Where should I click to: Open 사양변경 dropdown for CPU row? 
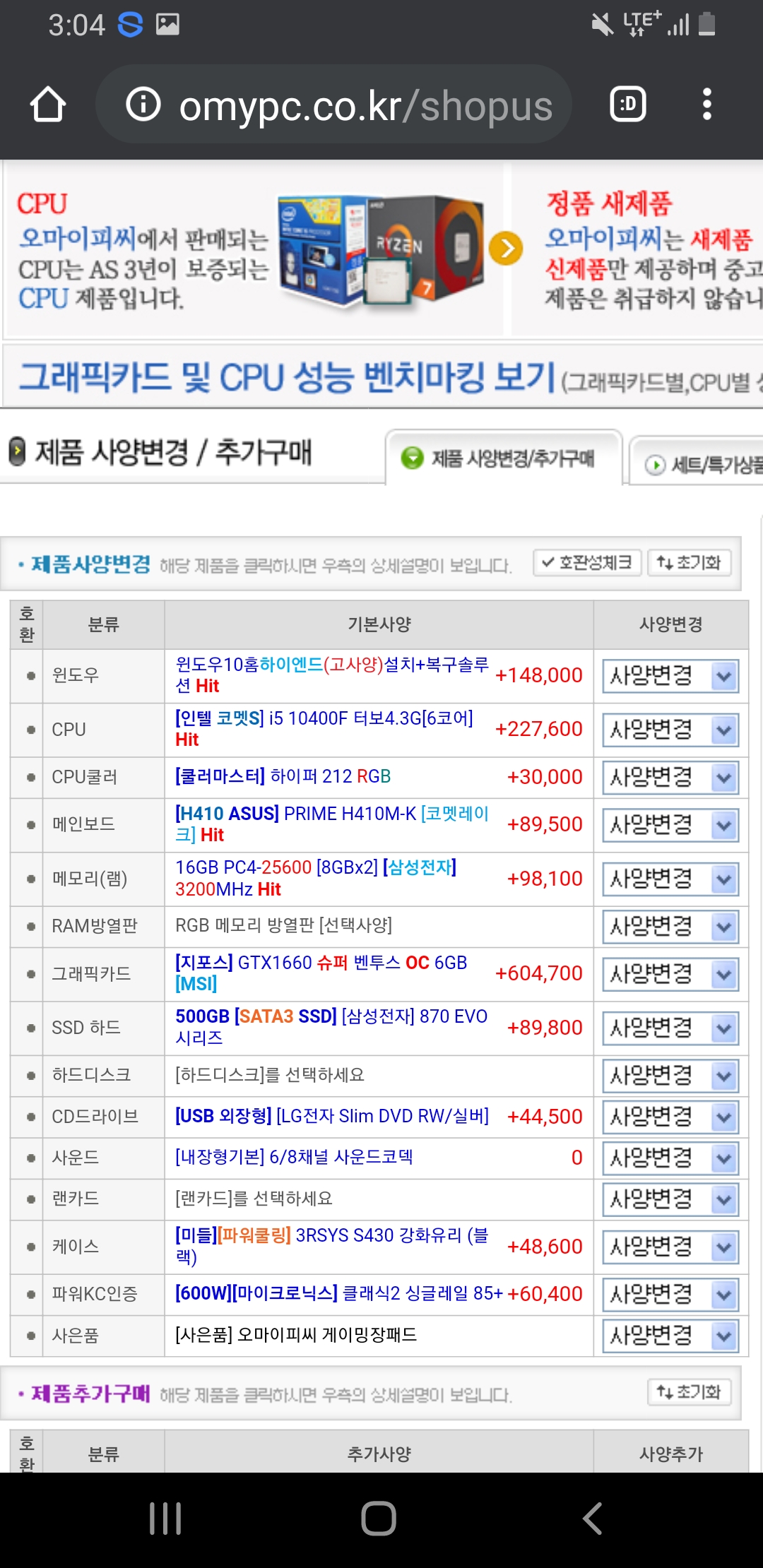pyautogui.click(x=670, y=730)
